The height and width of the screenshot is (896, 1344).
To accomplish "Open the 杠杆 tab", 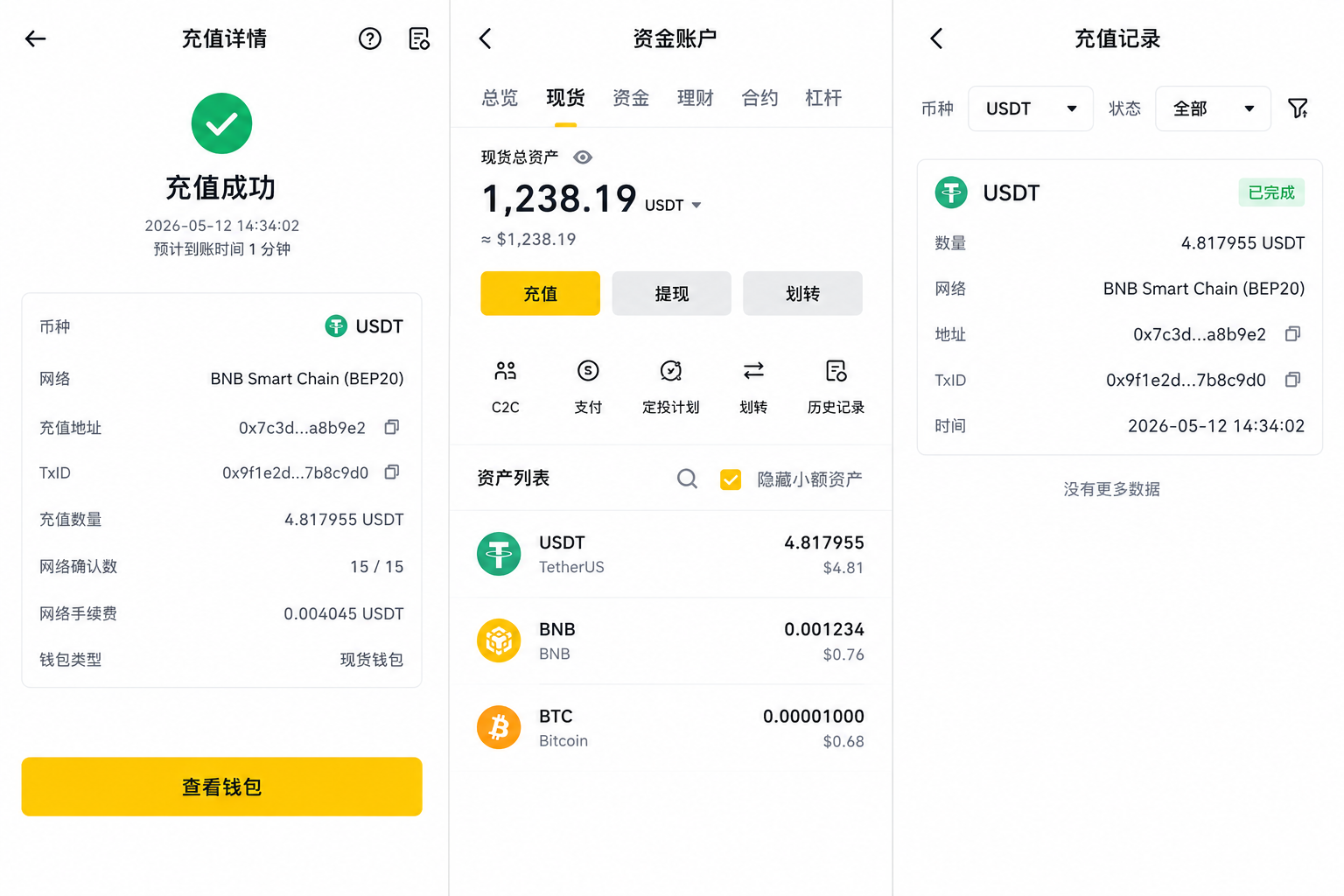I will 823,98.
